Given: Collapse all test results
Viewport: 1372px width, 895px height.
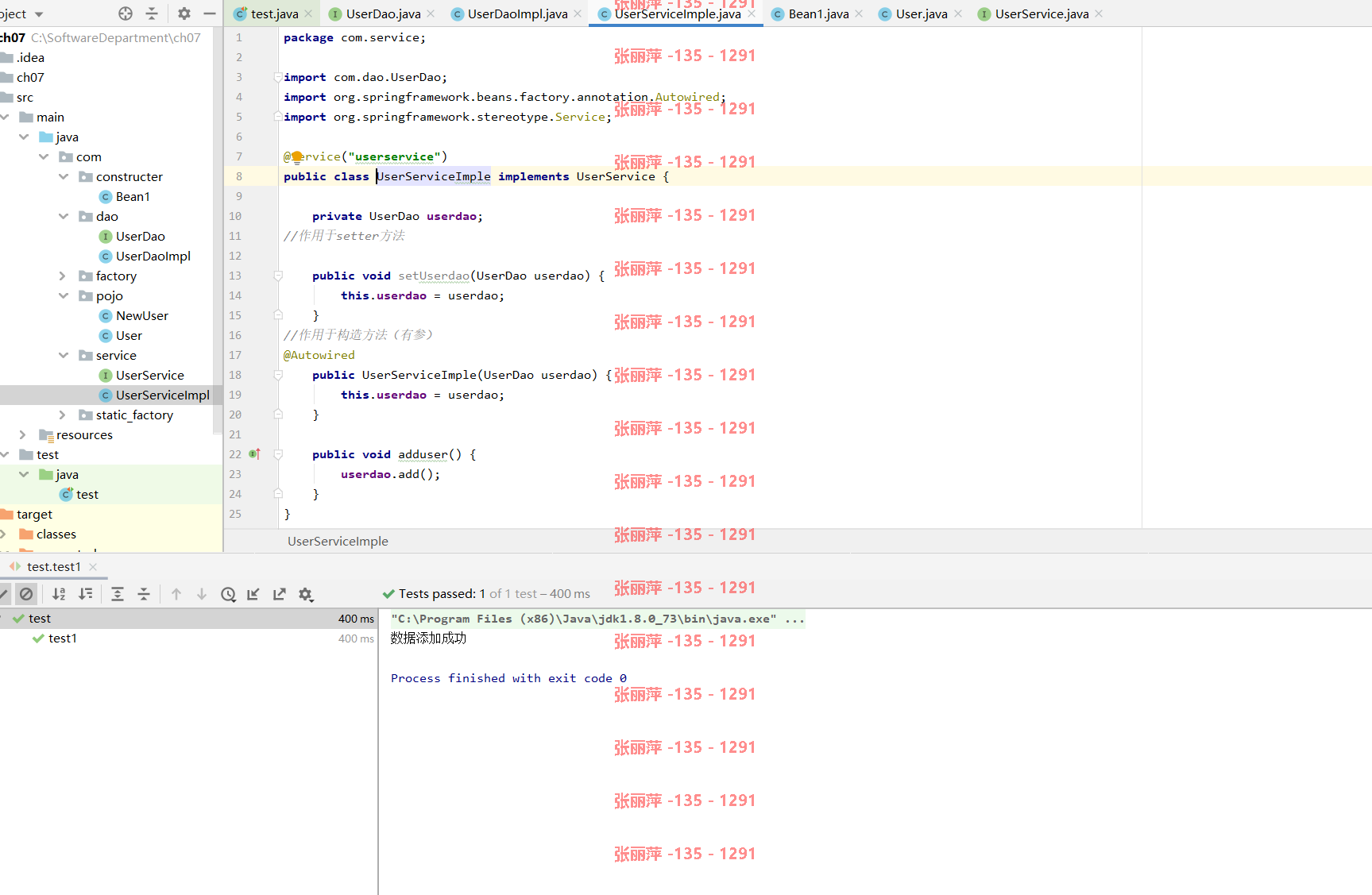Looking at the screenshot, I should [144, 594].
